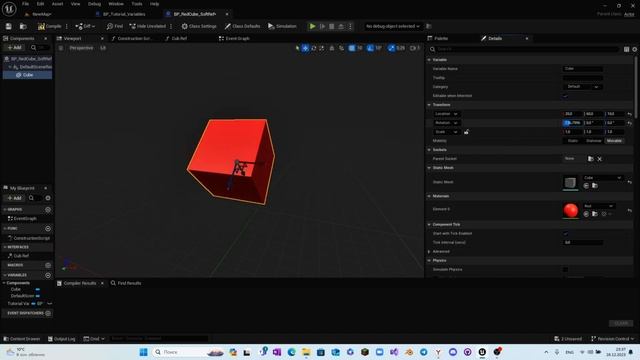Collapse the Transform section
Image resolution: width=640 pixels, height=360 pixels.
point(429,105)
